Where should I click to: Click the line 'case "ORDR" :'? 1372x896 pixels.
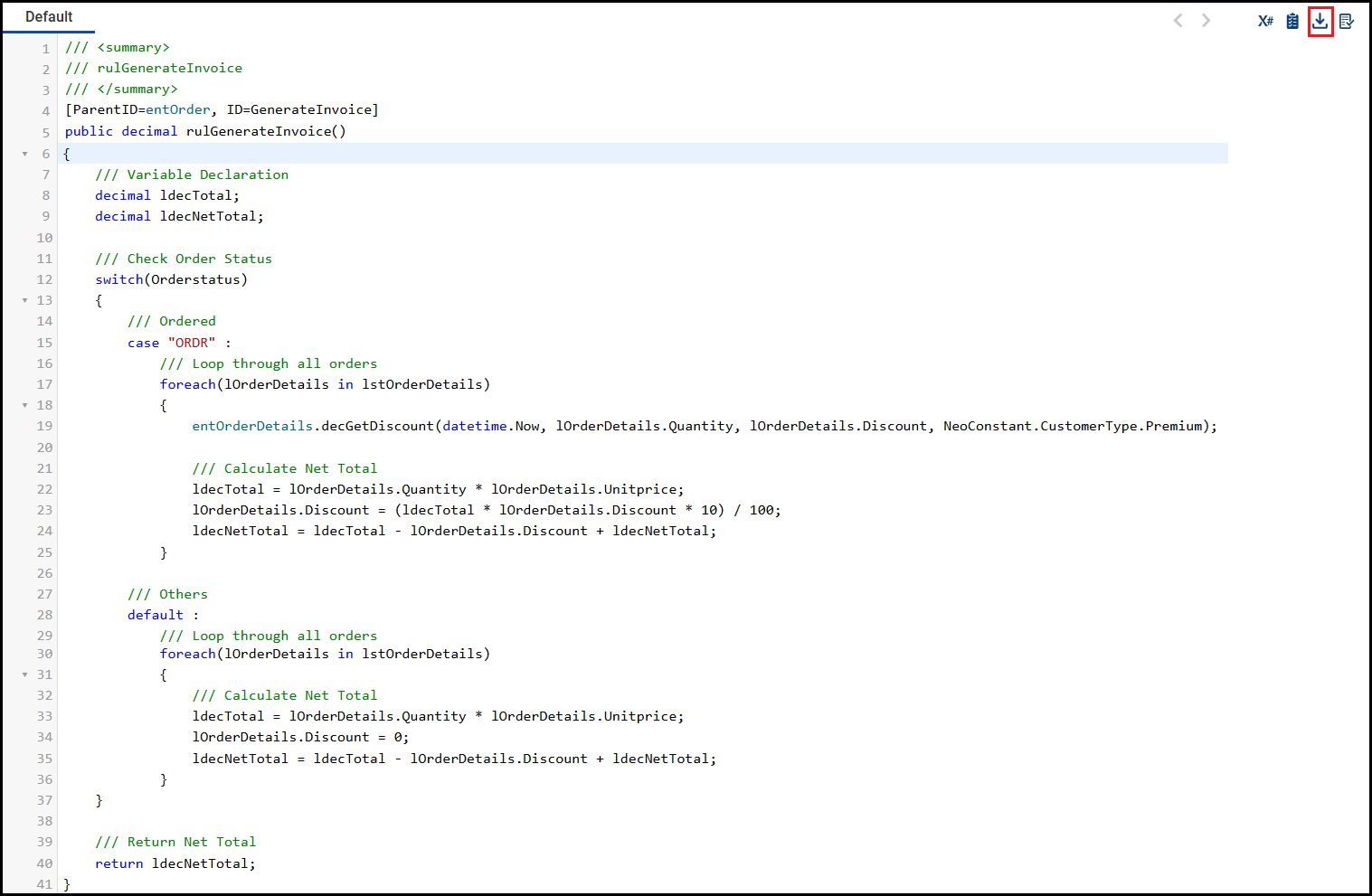(x=179, y=343)
